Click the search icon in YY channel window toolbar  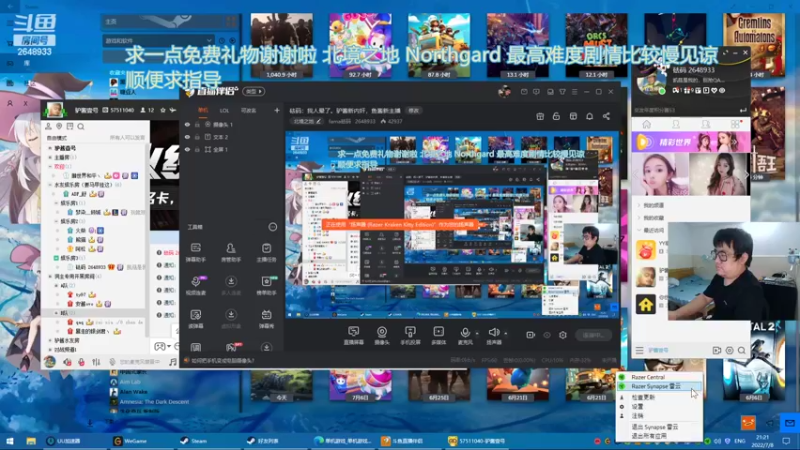[81, 126]
